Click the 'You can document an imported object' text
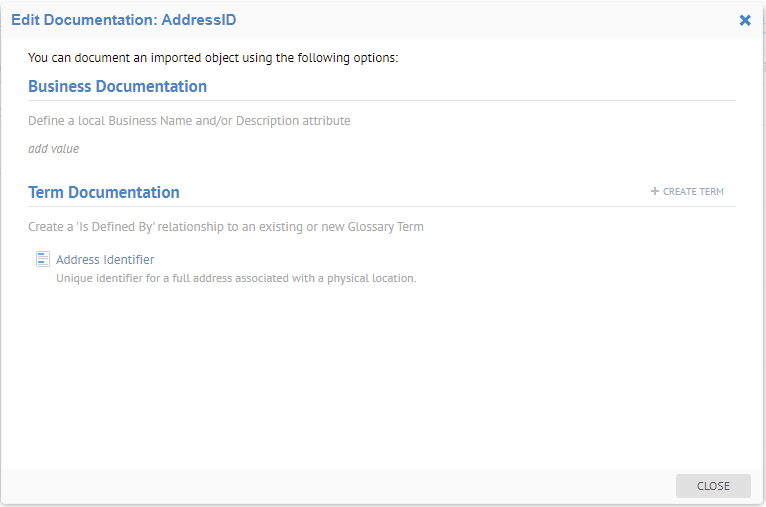Screen dimensions: 766x507 click(213, 58)
